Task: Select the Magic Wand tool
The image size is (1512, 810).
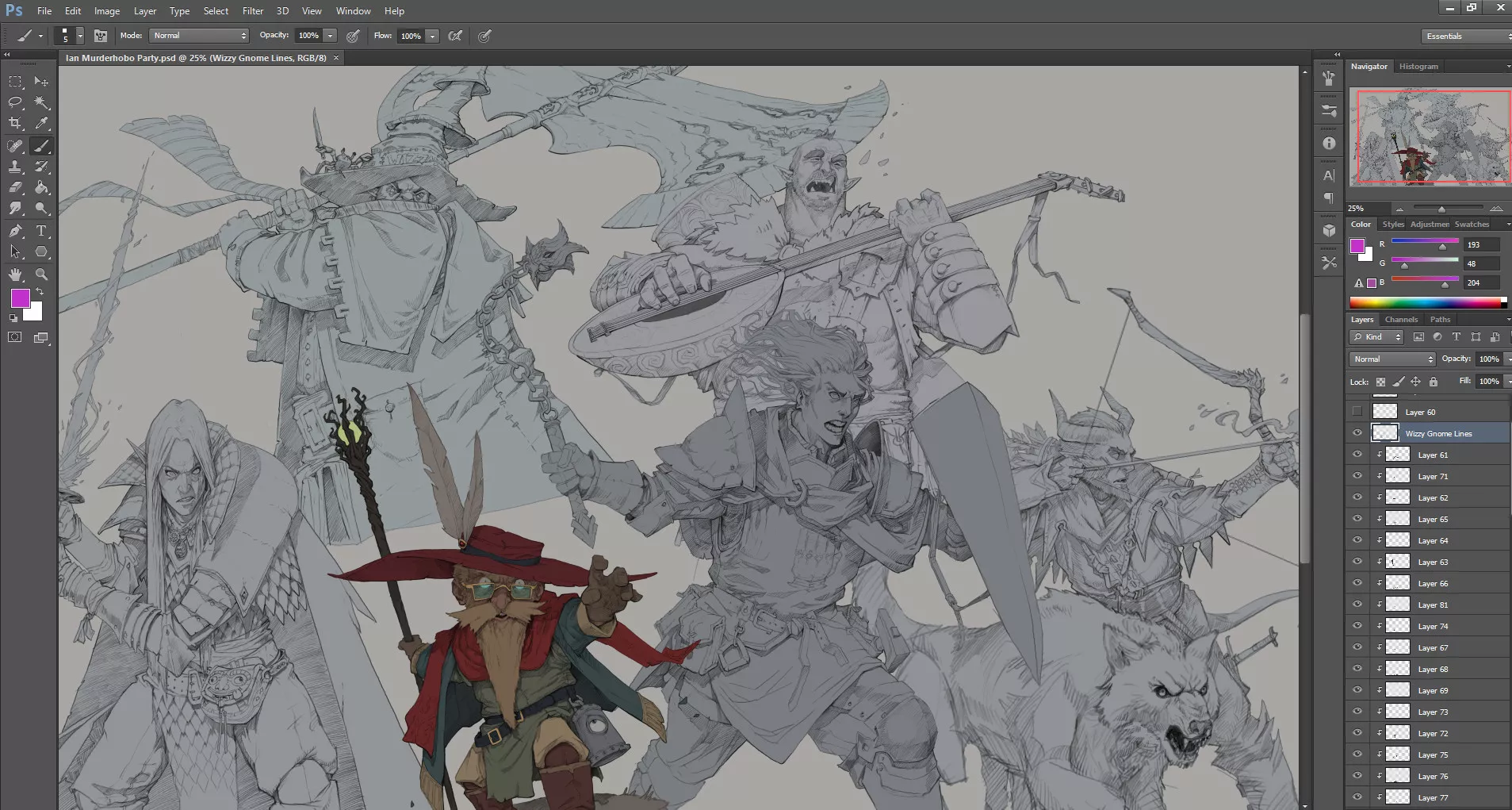Action: 42,102
